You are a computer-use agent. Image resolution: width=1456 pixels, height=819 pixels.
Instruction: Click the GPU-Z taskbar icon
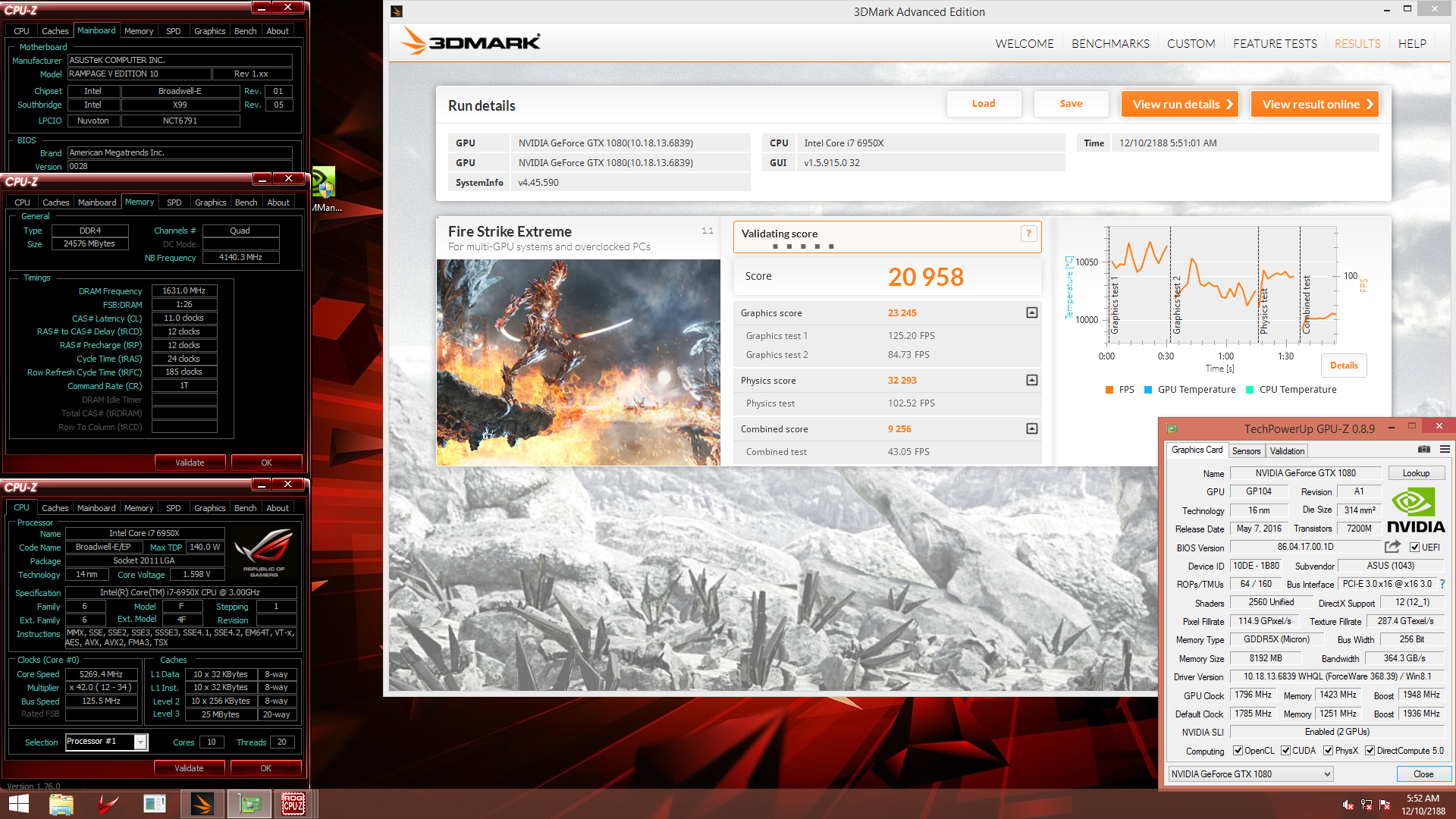click(x=249, y=804)
